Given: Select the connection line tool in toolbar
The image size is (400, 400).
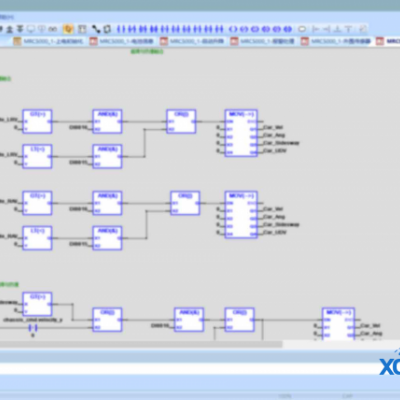Looking at the screenshot, I should click(96, 29).
